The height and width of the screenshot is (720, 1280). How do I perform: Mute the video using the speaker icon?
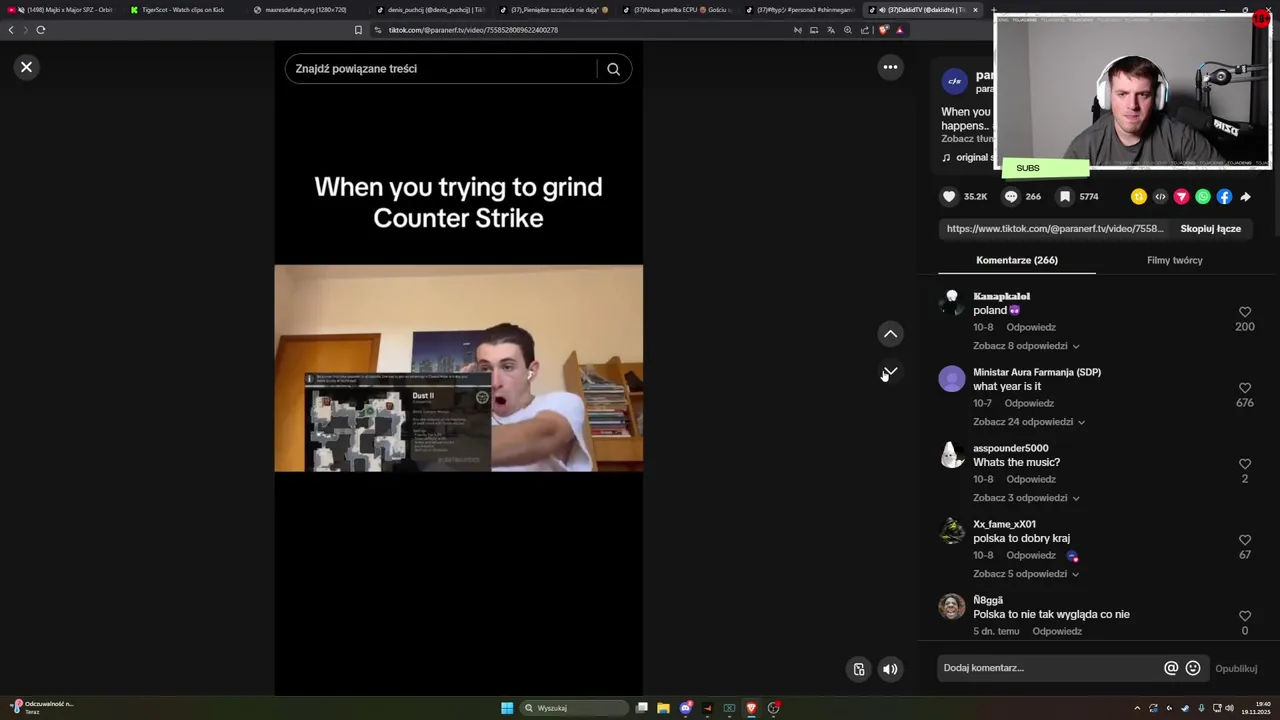click(x=890, y=669)
